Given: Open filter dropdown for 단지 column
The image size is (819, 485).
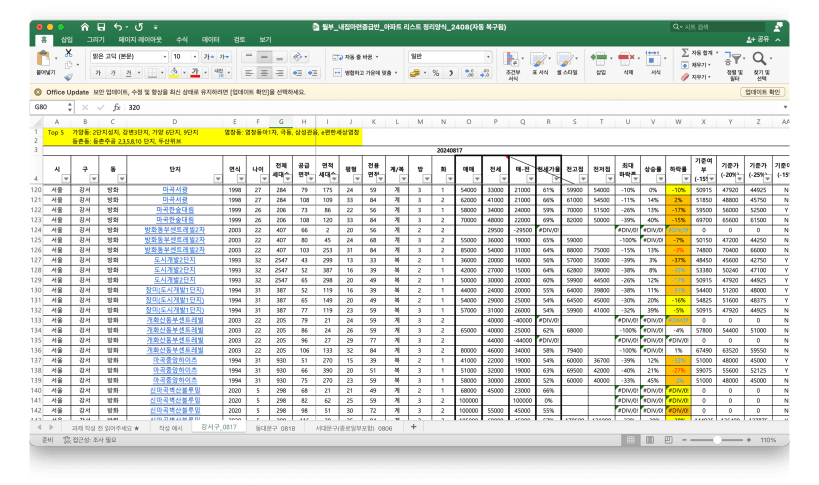Looking at the screenshot, I should [217, 179].
